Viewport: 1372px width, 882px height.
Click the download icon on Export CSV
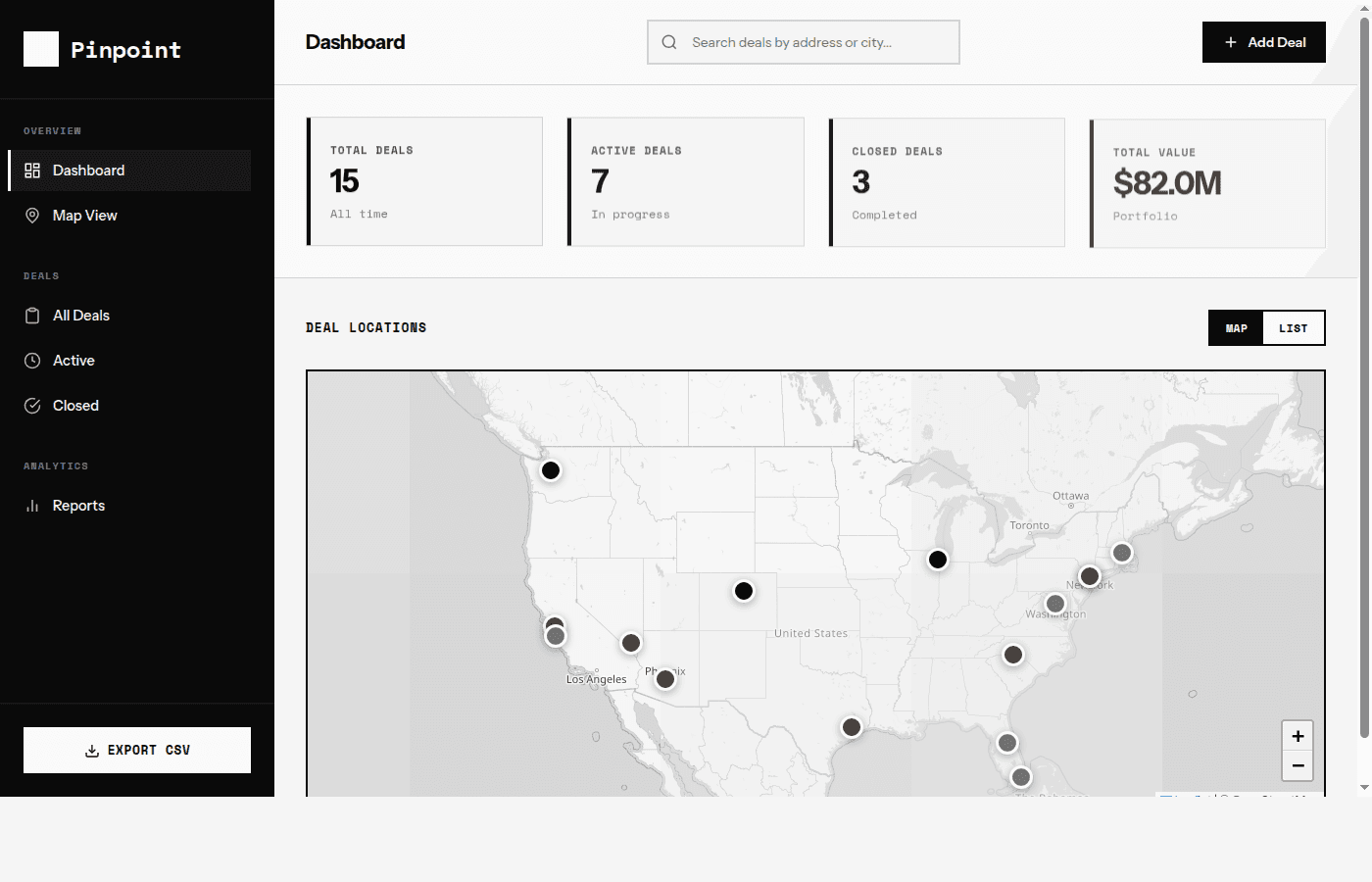click(90, 750)
